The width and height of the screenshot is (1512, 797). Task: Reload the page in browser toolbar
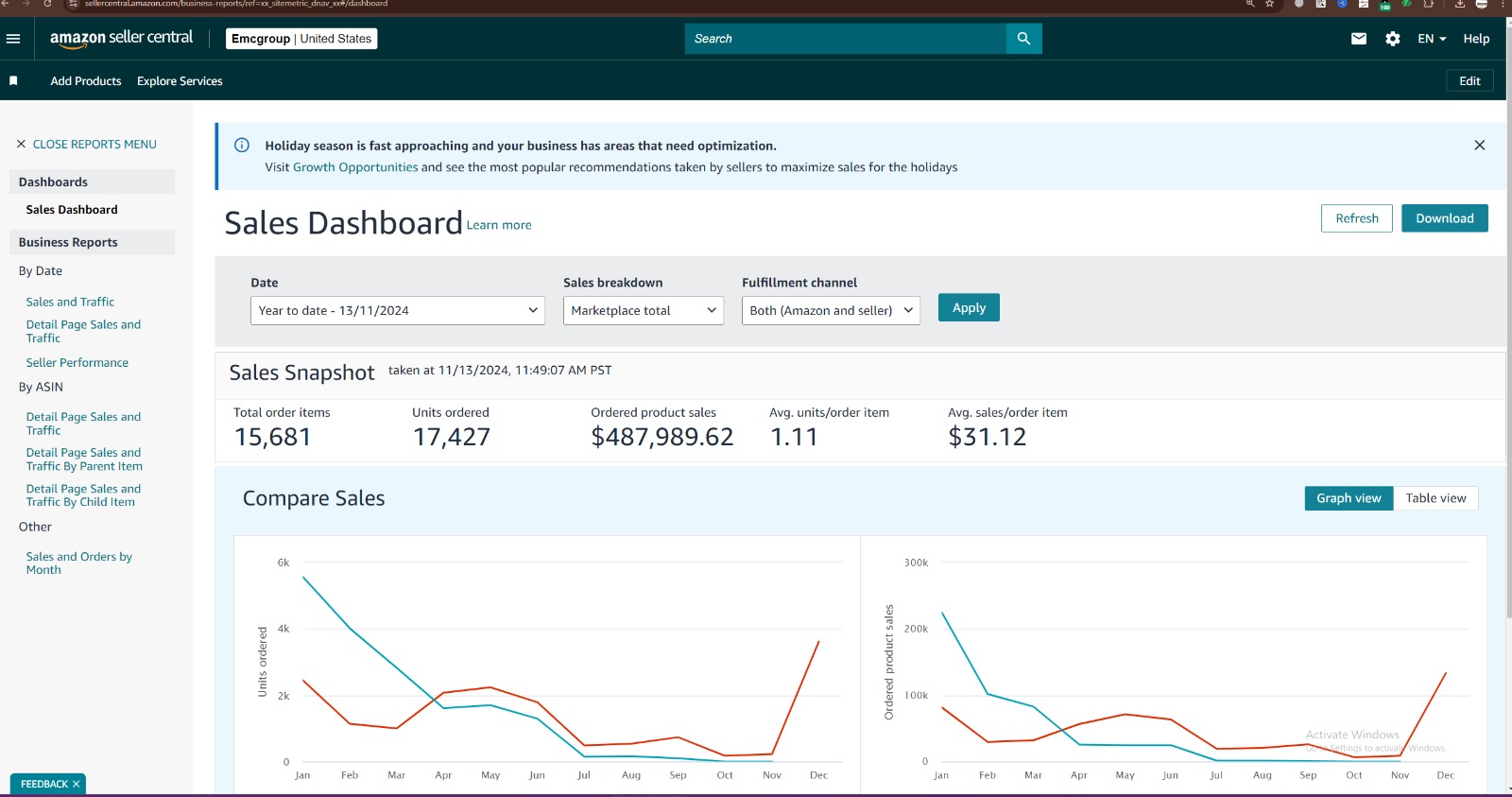tap(47, 4)
